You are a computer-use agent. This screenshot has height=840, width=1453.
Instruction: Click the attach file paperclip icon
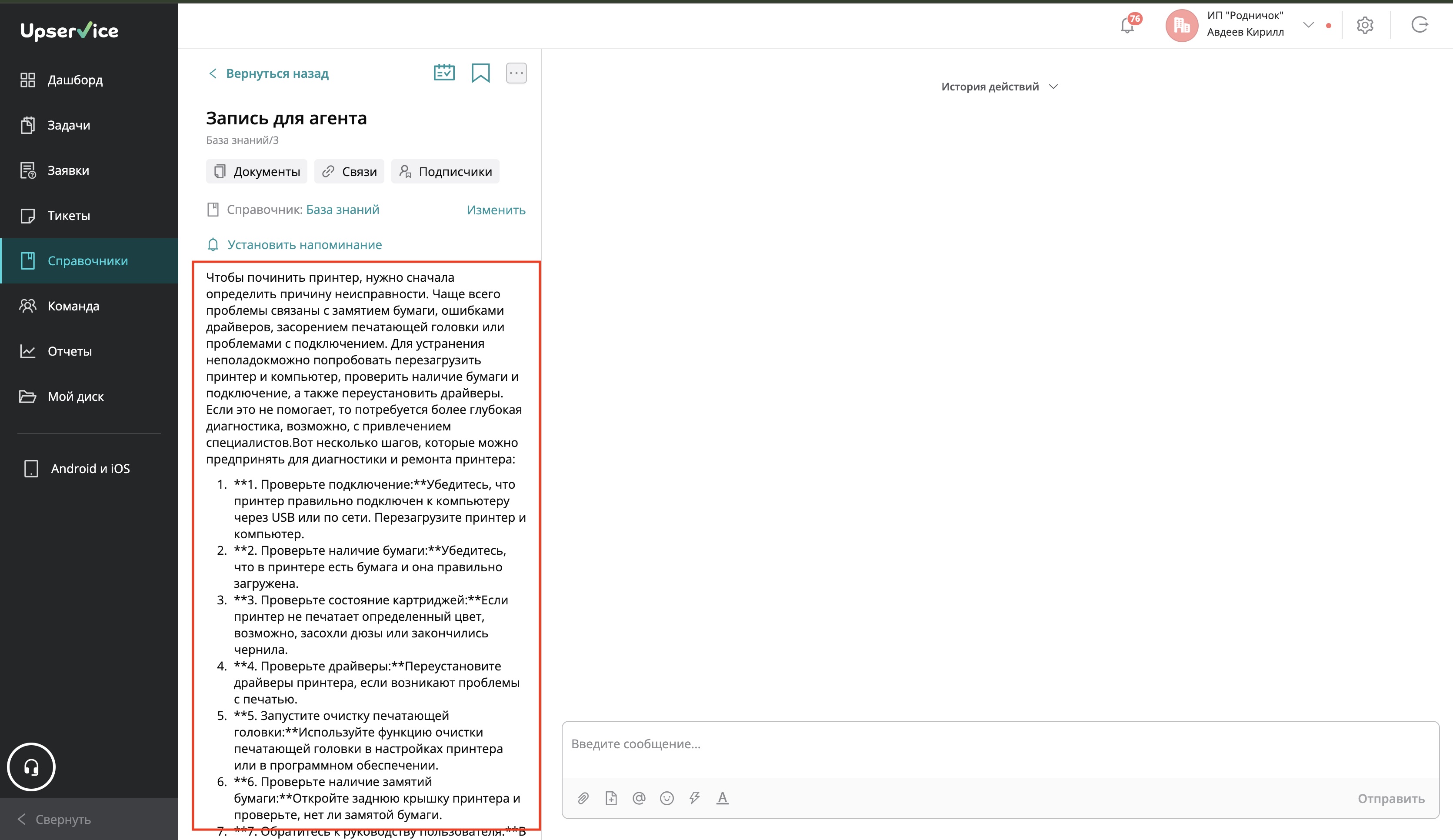coord(583,798)
